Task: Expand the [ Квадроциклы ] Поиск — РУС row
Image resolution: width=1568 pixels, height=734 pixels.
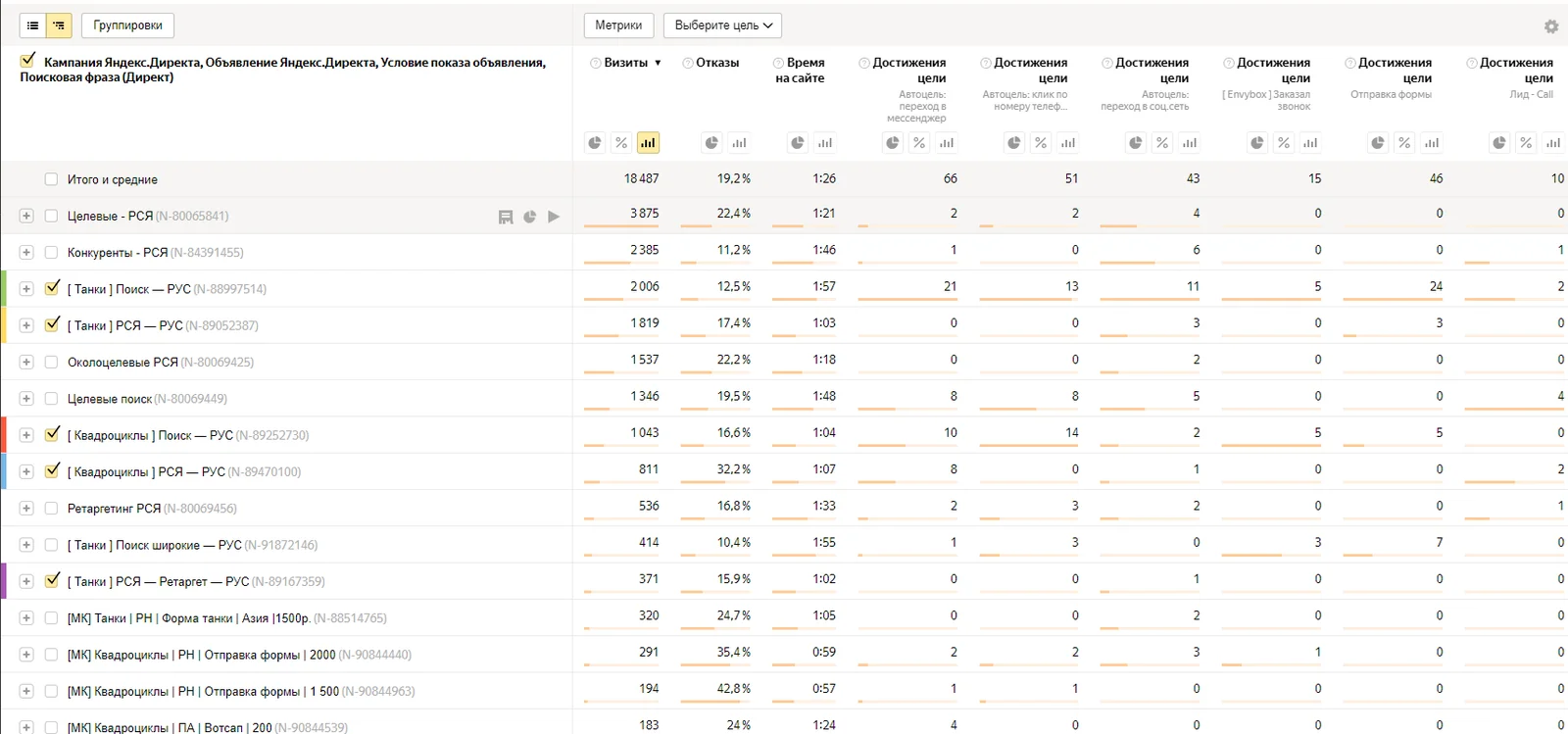Action: pos(26,435)
